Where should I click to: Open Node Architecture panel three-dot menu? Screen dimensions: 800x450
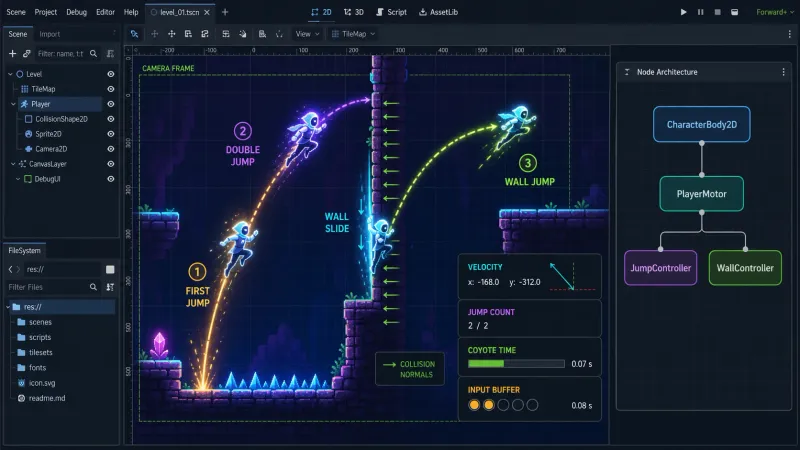(x=784, y=72)
